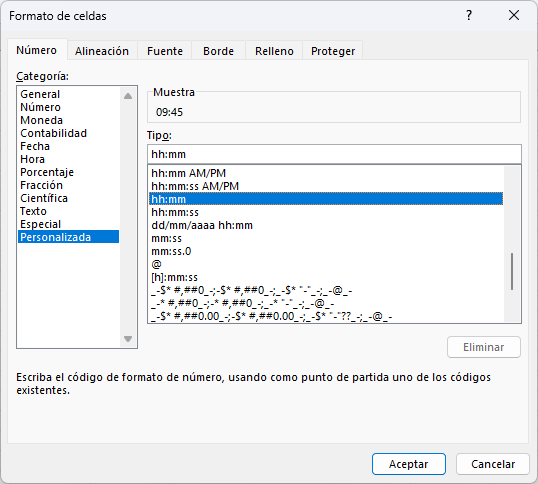Select format starting _-$* #,##0.00_-
Screen dimensions: 538x484
[x=326, y=316]
